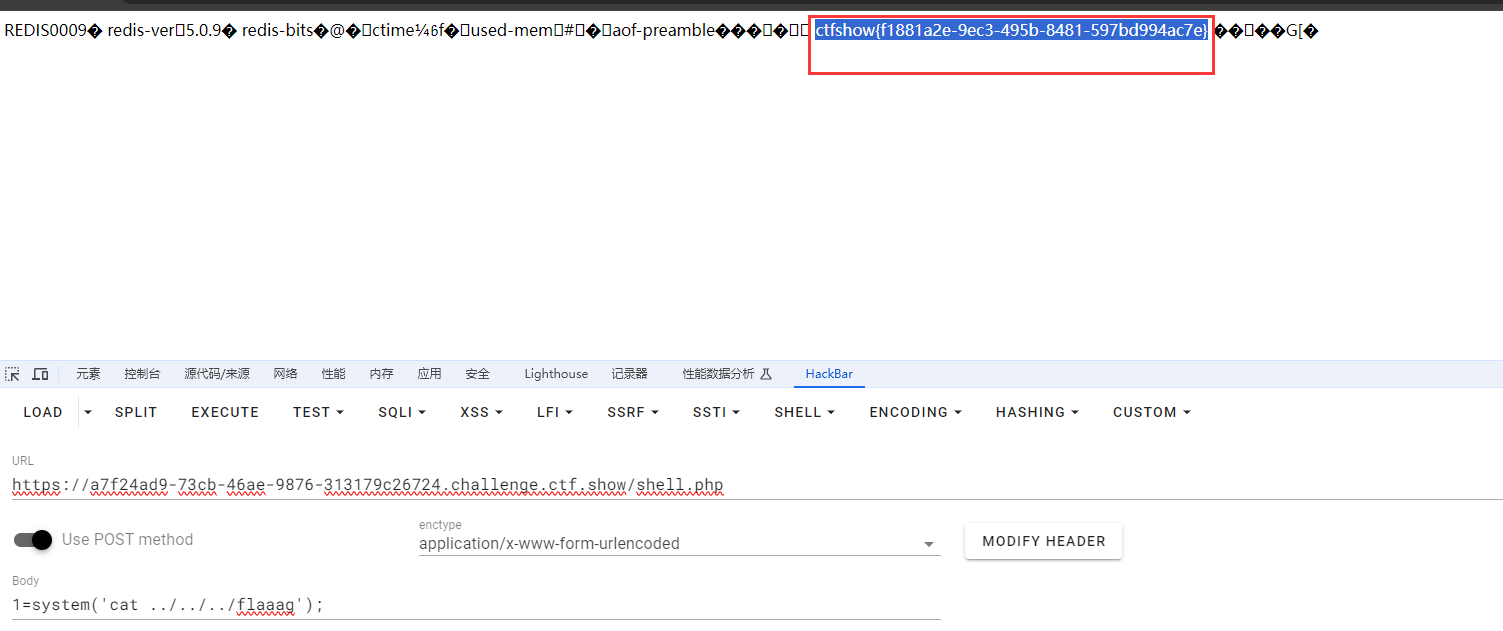Viewport: 1503px width, 631px height.
Task: Open the enctype combo box
Action: tap(679, 544)
